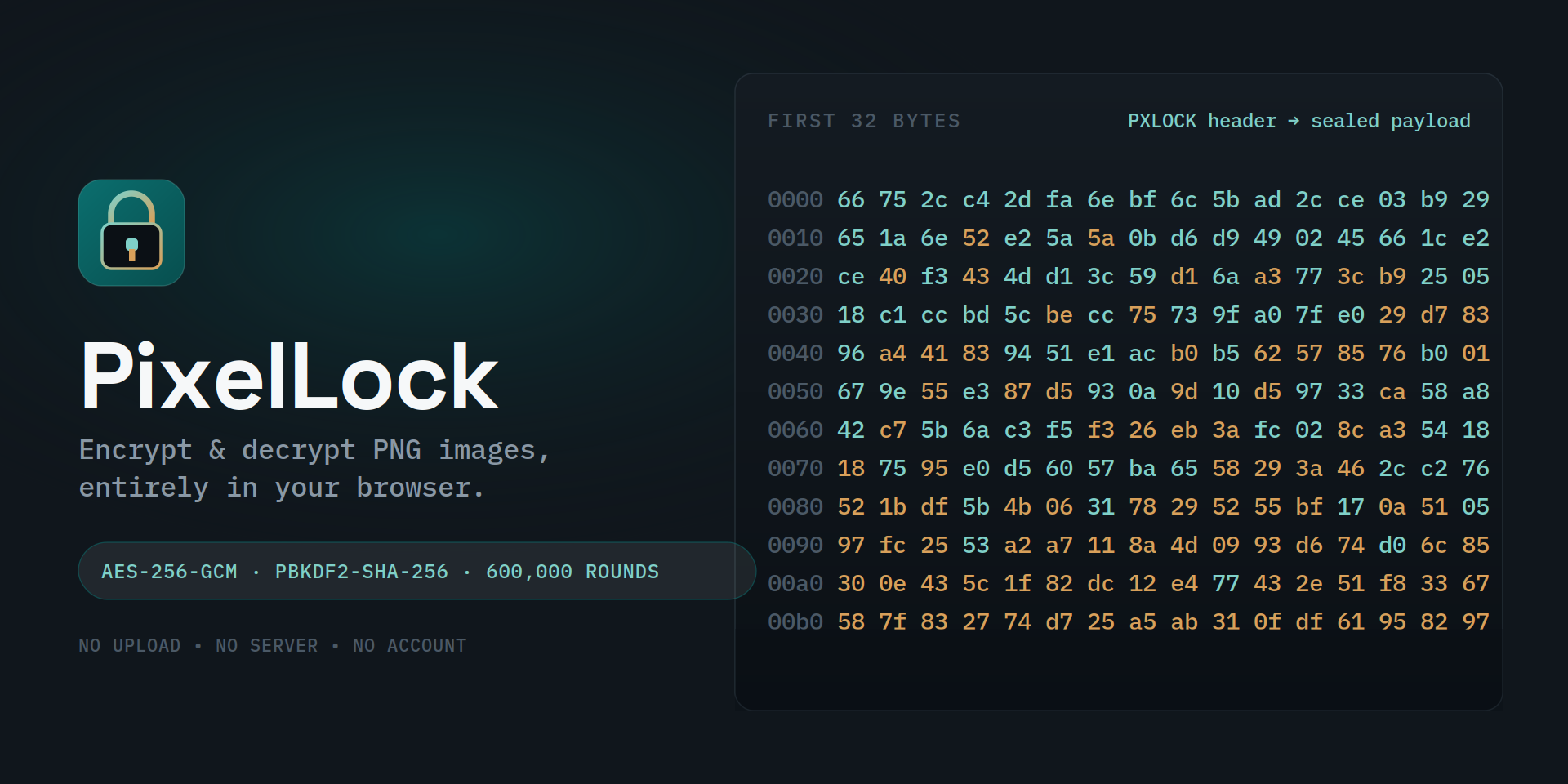Click byte 'bd' in row 0030
The height and width of the screenshot is (784, 1568).
click(976, 315)
